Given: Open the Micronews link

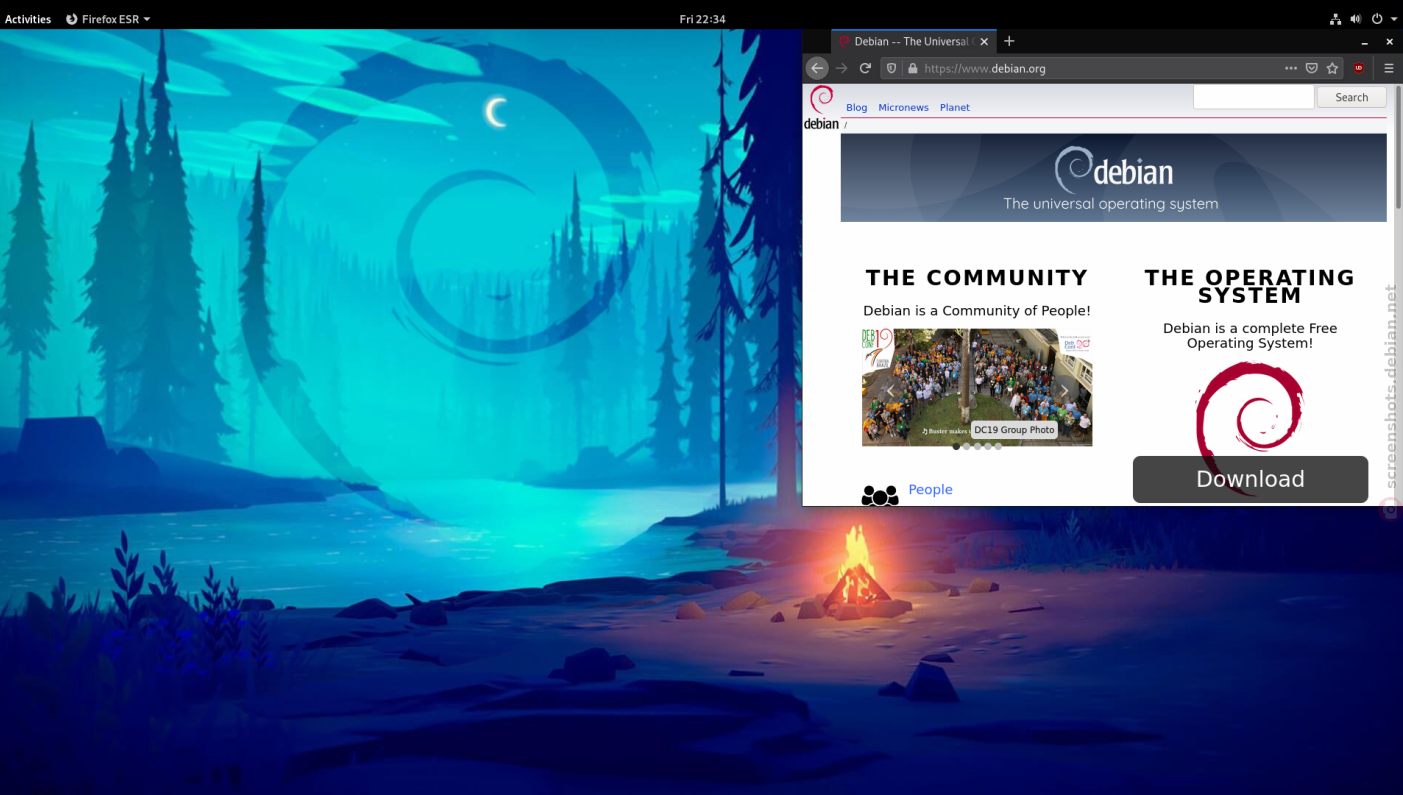Looking at the screenshot, I should 903,107.
